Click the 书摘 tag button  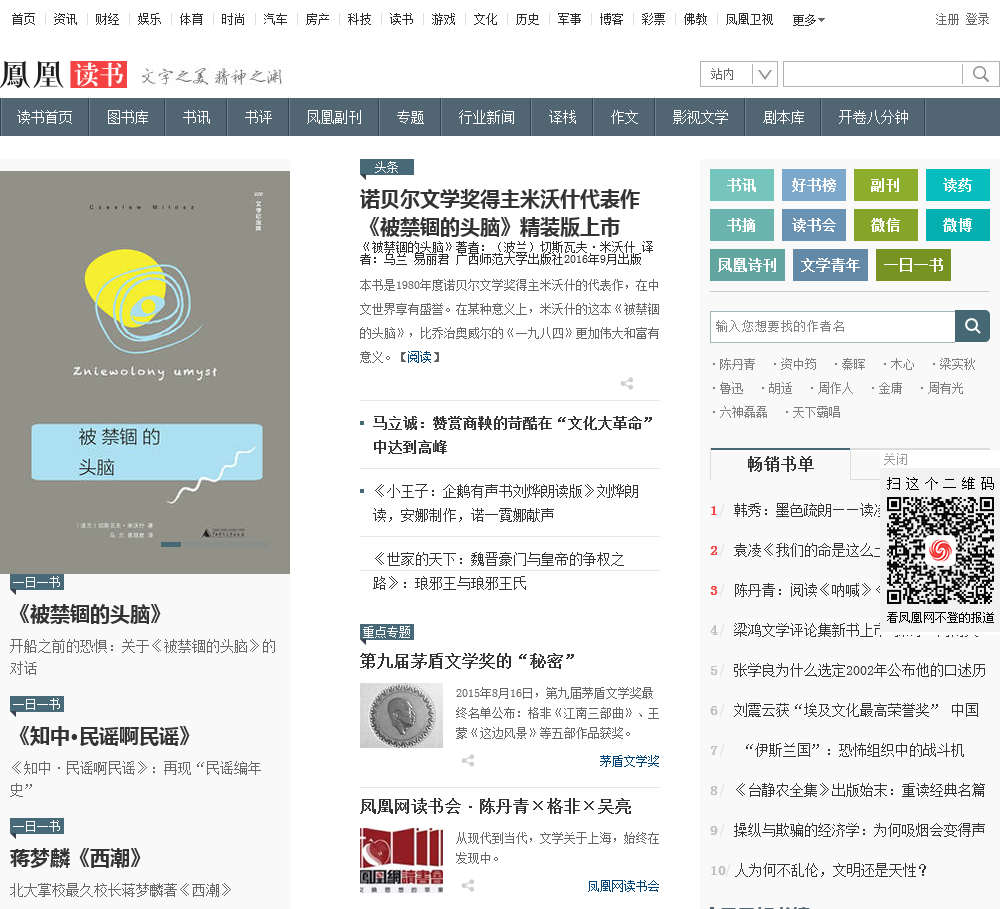coord(742,225)
